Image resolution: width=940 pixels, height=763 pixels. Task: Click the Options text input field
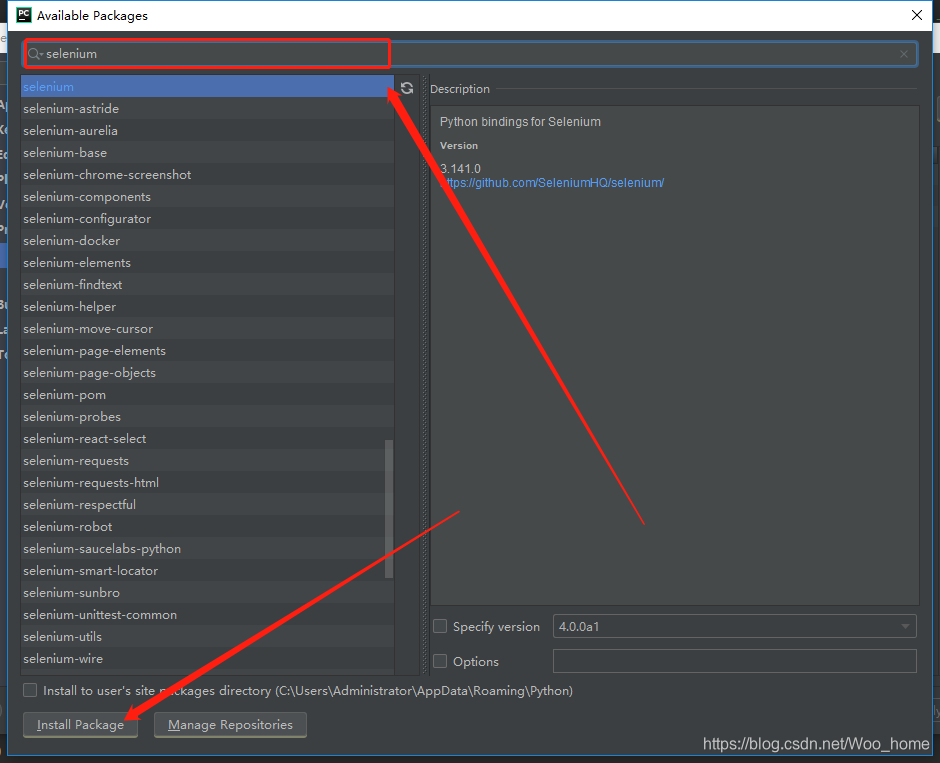(x=734, y=661)
